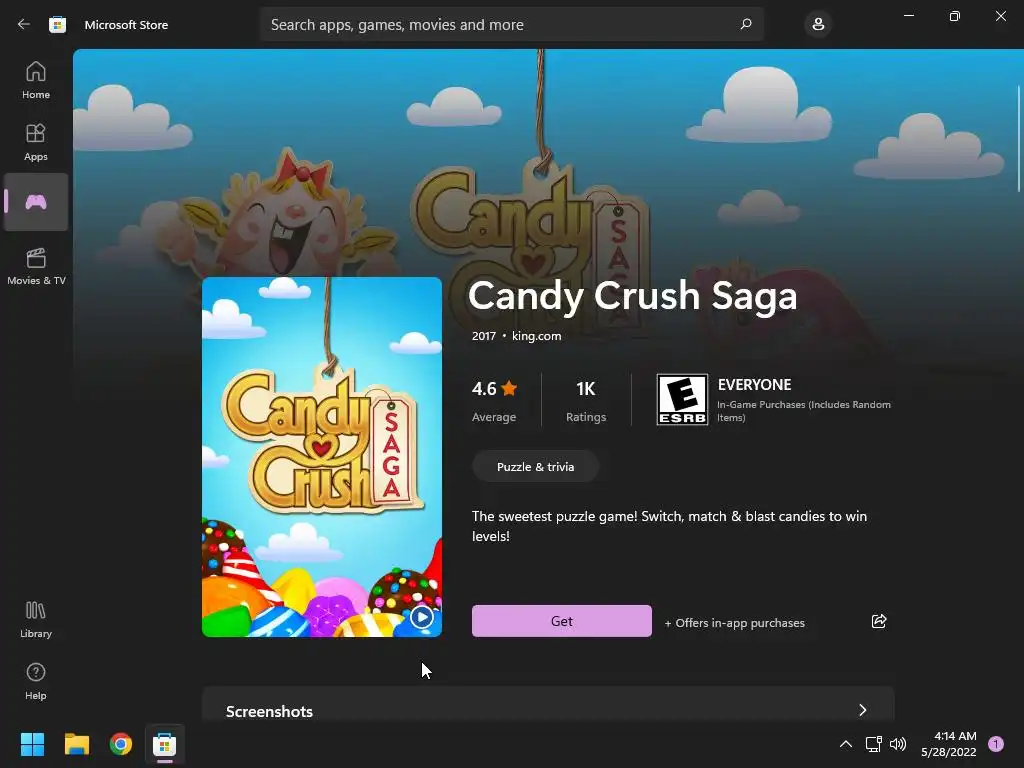
Task: Open the Puzzle & trivia category tag
Action: [536, 467]
